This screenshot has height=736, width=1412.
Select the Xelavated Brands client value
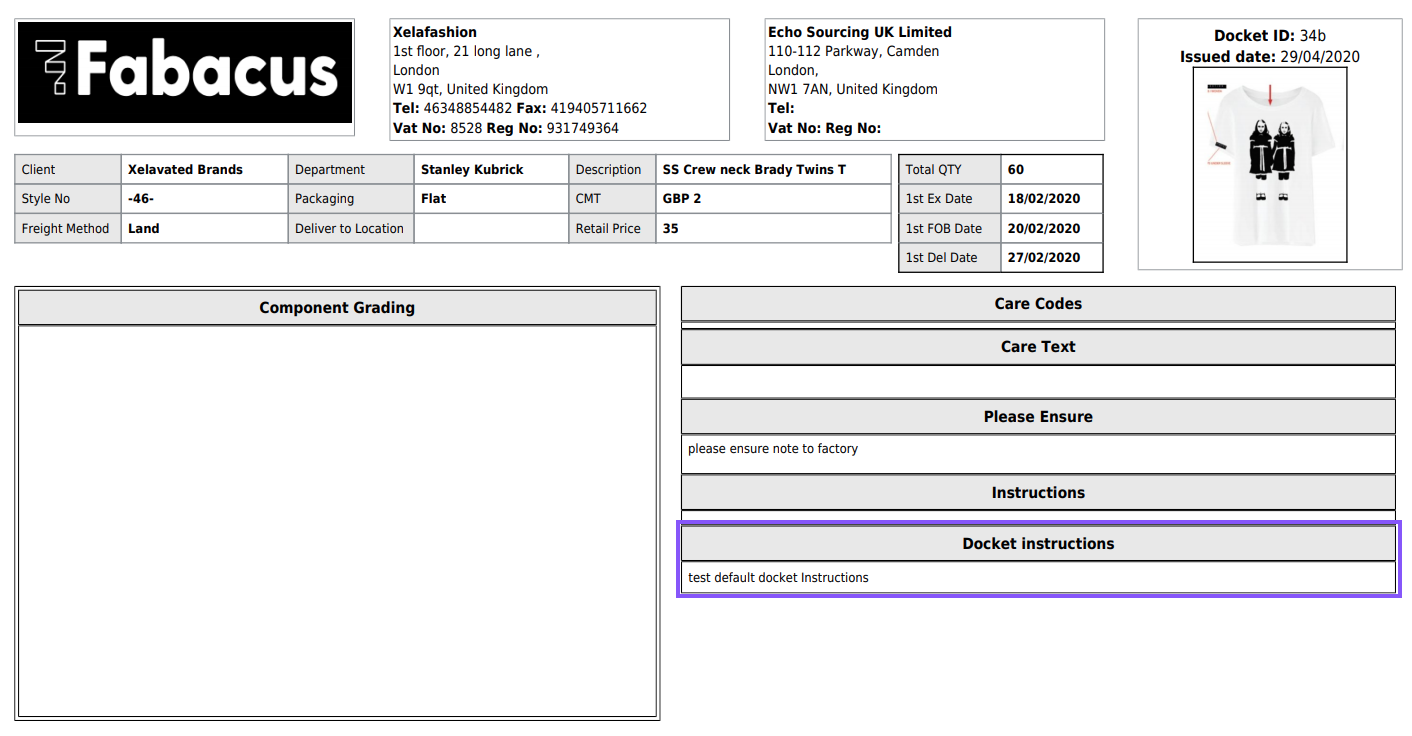[185, 170]
